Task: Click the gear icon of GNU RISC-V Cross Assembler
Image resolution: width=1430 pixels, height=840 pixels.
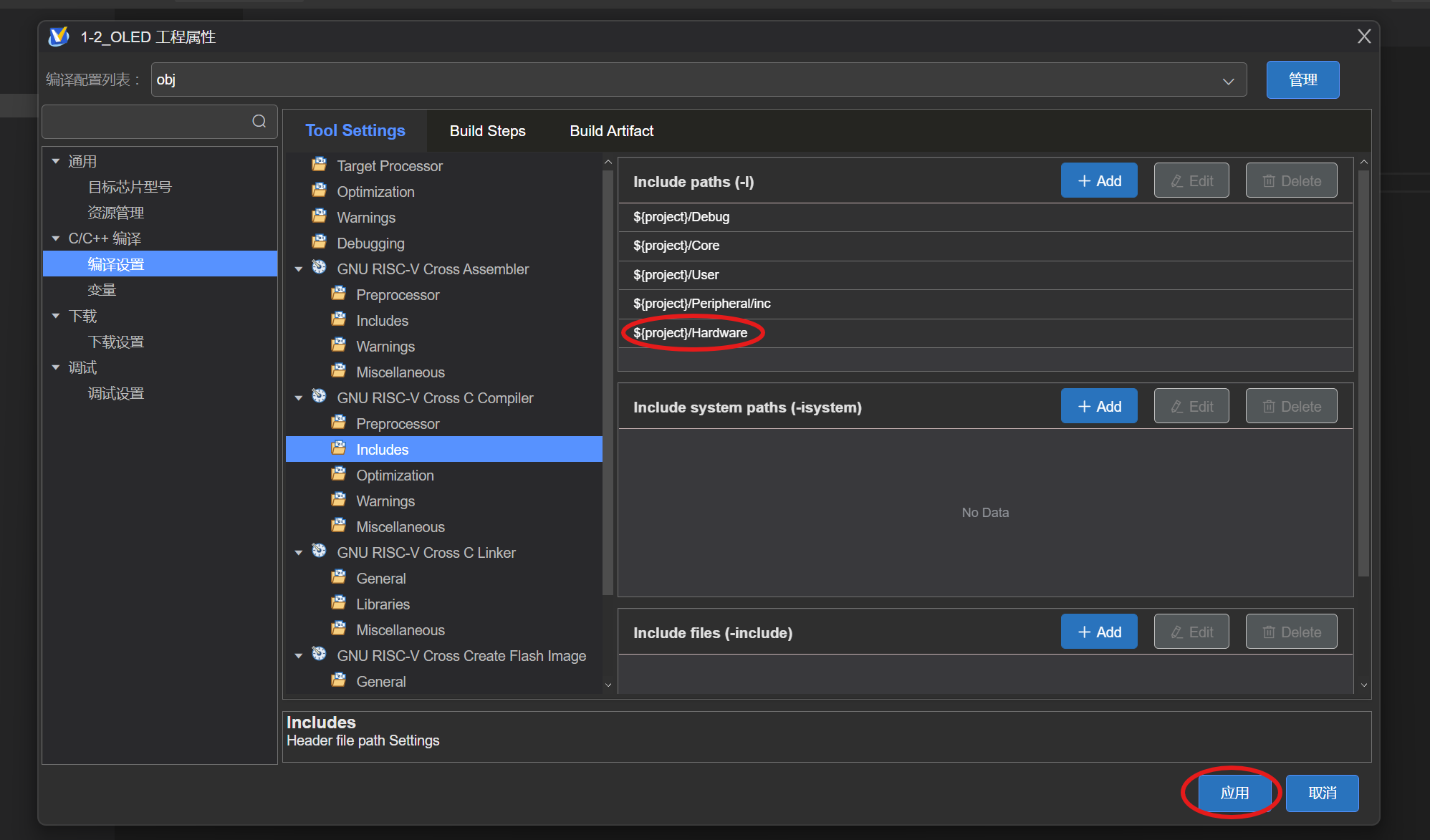Action: pyautogui.click(x=320, y=268)
